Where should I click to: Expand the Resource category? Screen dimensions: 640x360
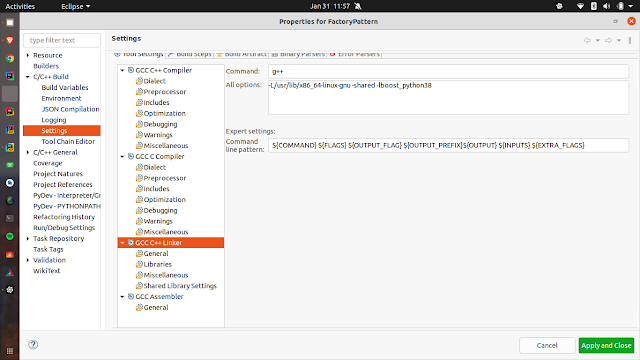pos(28,55)
